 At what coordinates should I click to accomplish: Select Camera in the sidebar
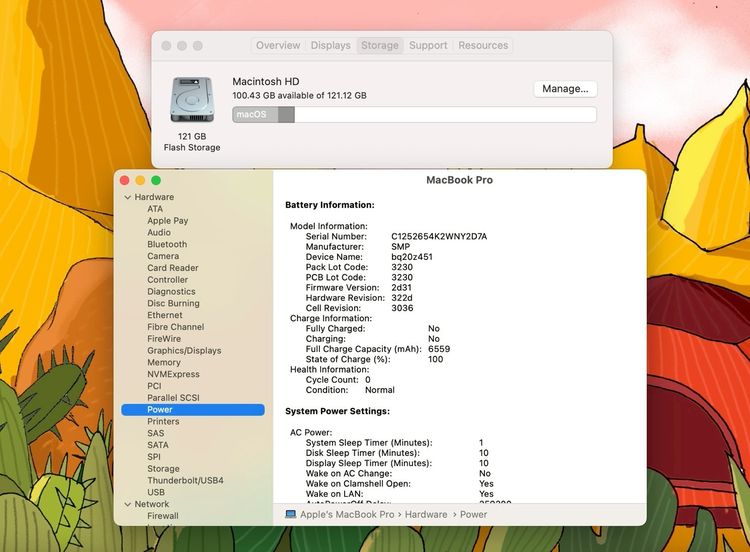point(163,256)
